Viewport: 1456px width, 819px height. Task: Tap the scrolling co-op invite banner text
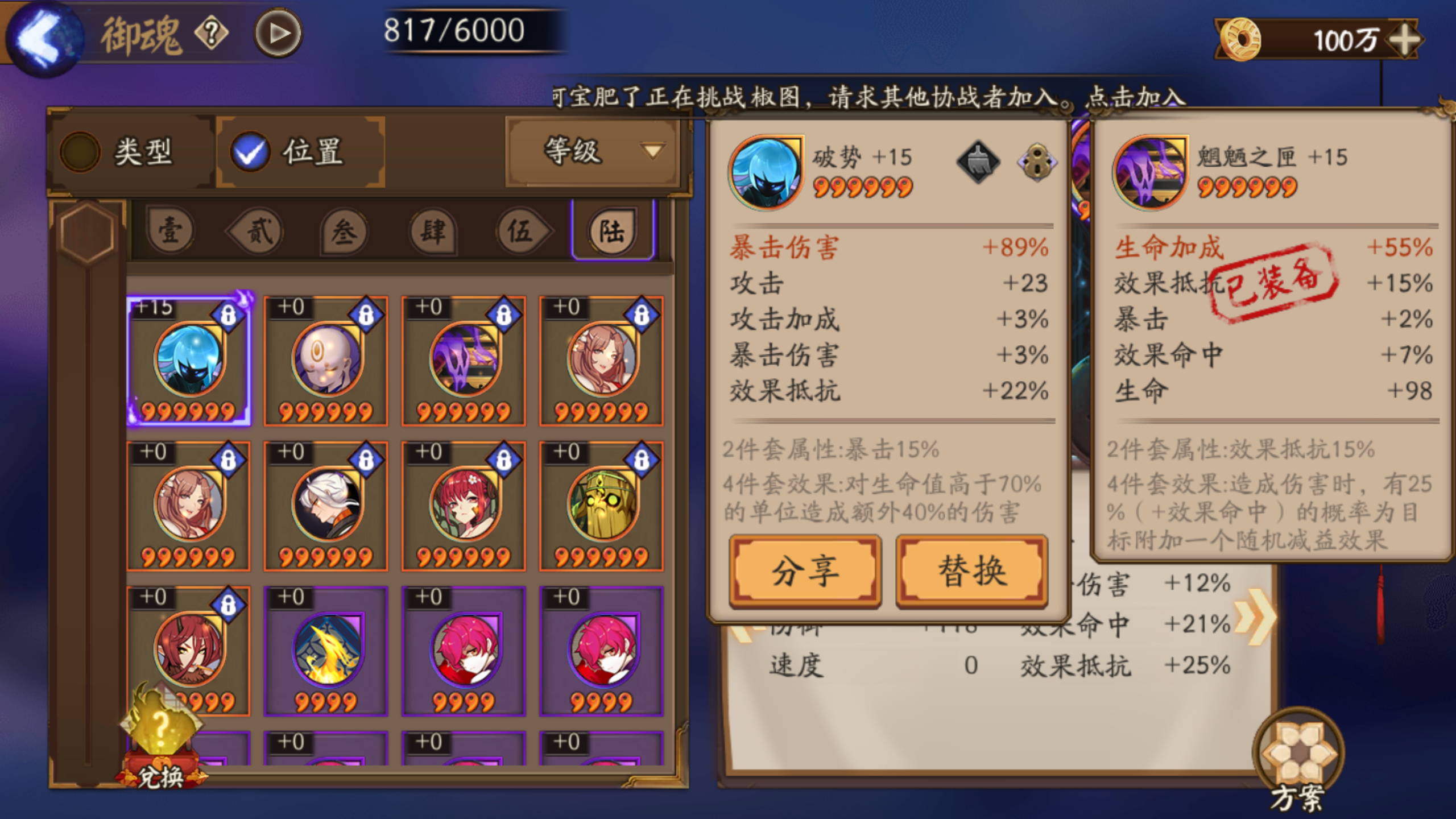point(869,97)
